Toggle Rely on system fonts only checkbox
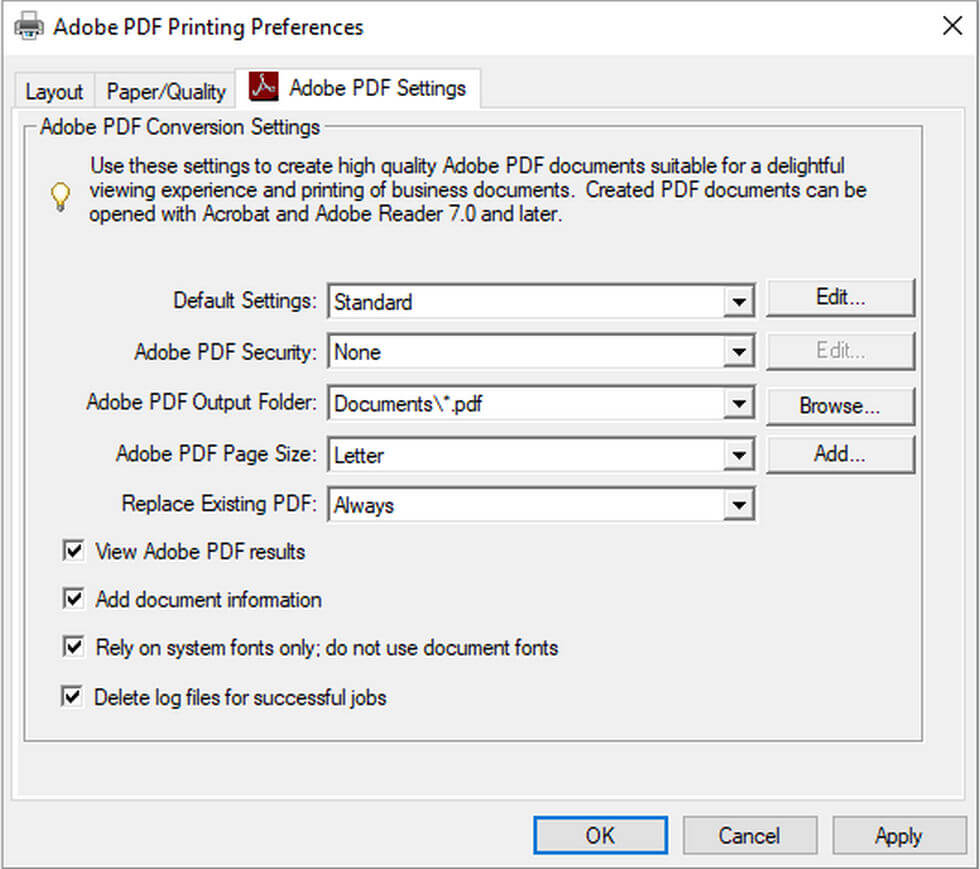The width and height of the screenshot is (980, 869). pos(73,646)
